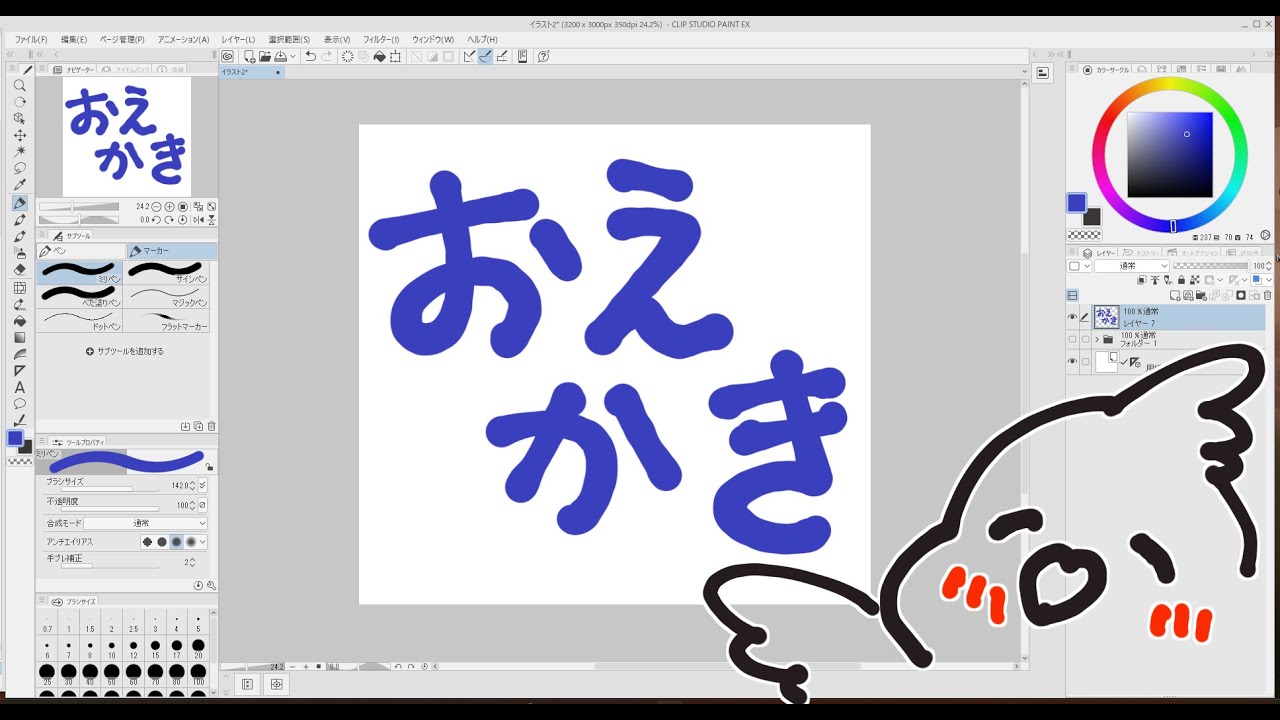Viewport: 1280px width, 720px height.
Task: Select the サインペン sub tool
Action: pyautogui.click(x=167, y=272)
